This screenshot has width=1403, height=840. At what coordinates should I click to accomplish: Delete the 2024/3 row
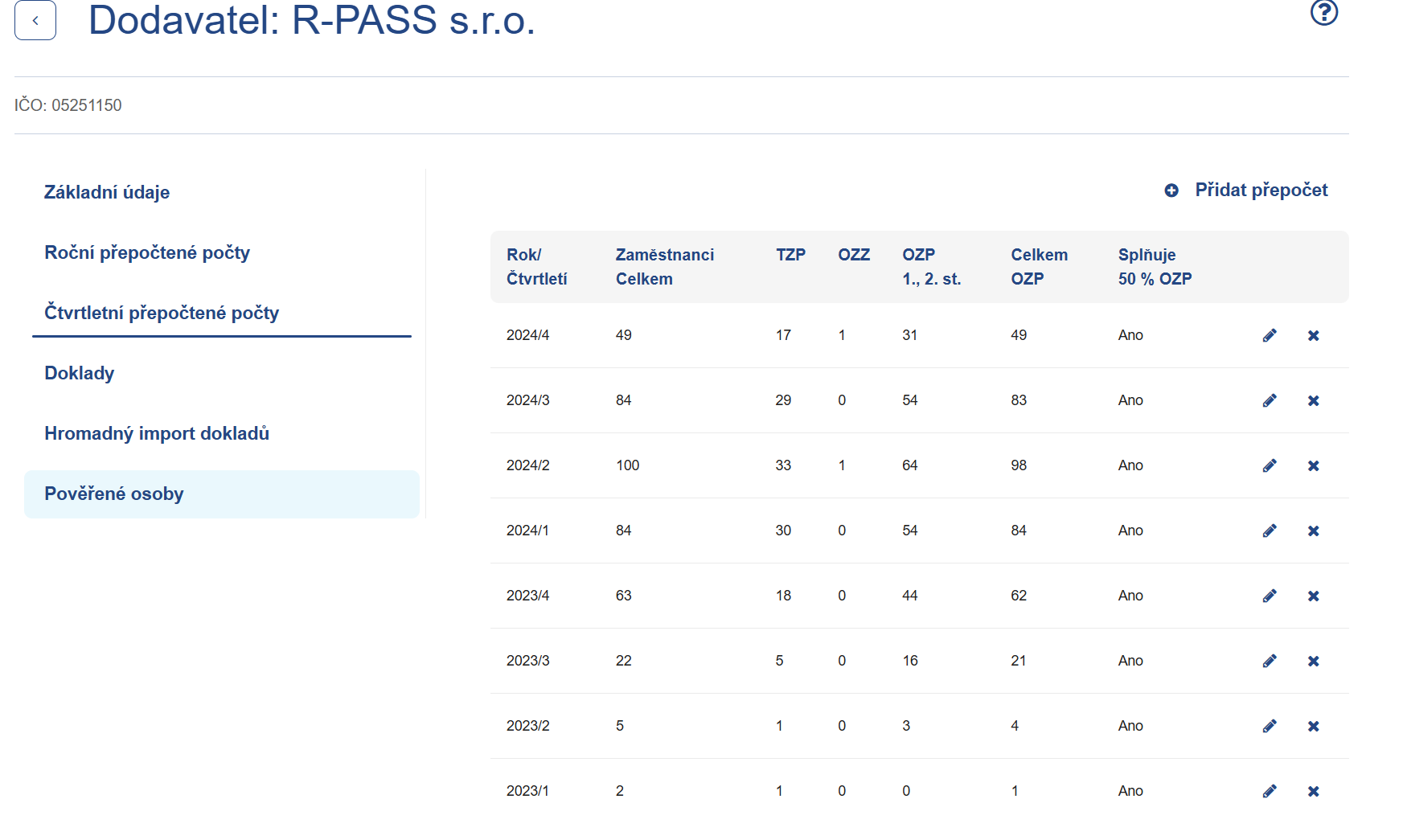point(1314,400)
